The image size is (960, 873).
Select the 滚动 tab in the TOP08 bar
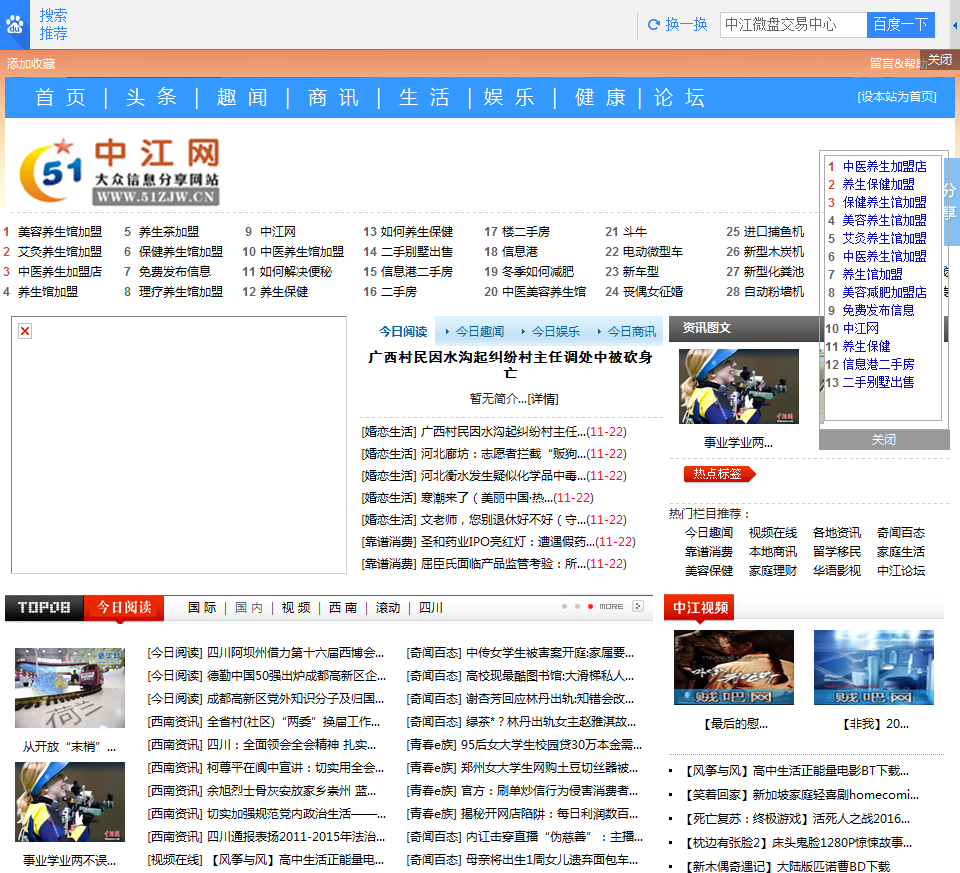point(388,607)
